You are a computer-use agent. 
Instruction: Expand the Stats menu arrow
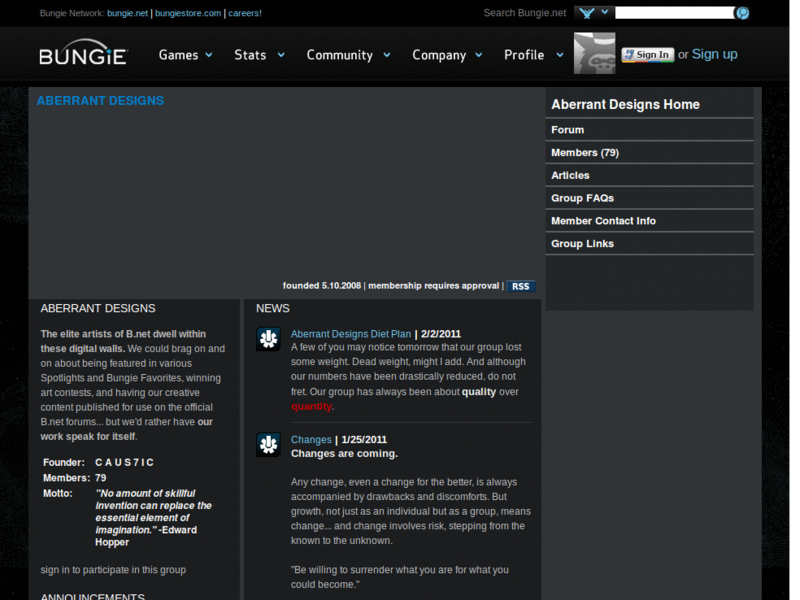pyautogui.click(x=281, y=55)
